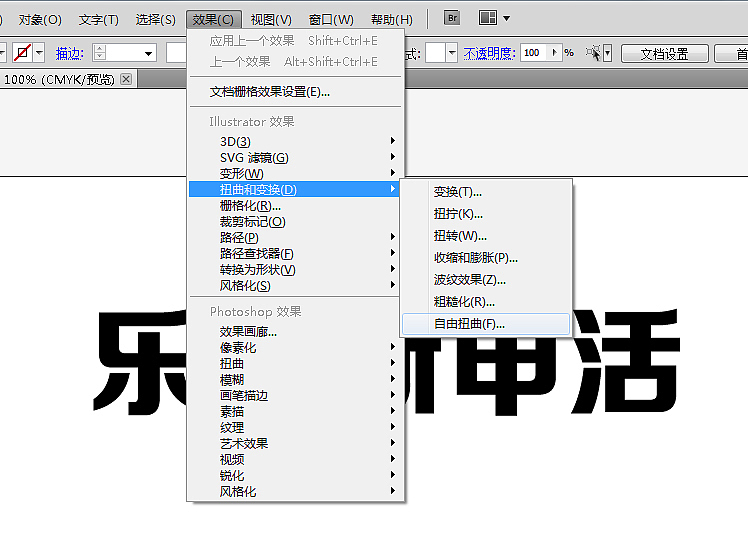Screen dimensions: 748x550
Task: Select 扭曲和变换(D) menu item
Action: click(x=294, y=189)
